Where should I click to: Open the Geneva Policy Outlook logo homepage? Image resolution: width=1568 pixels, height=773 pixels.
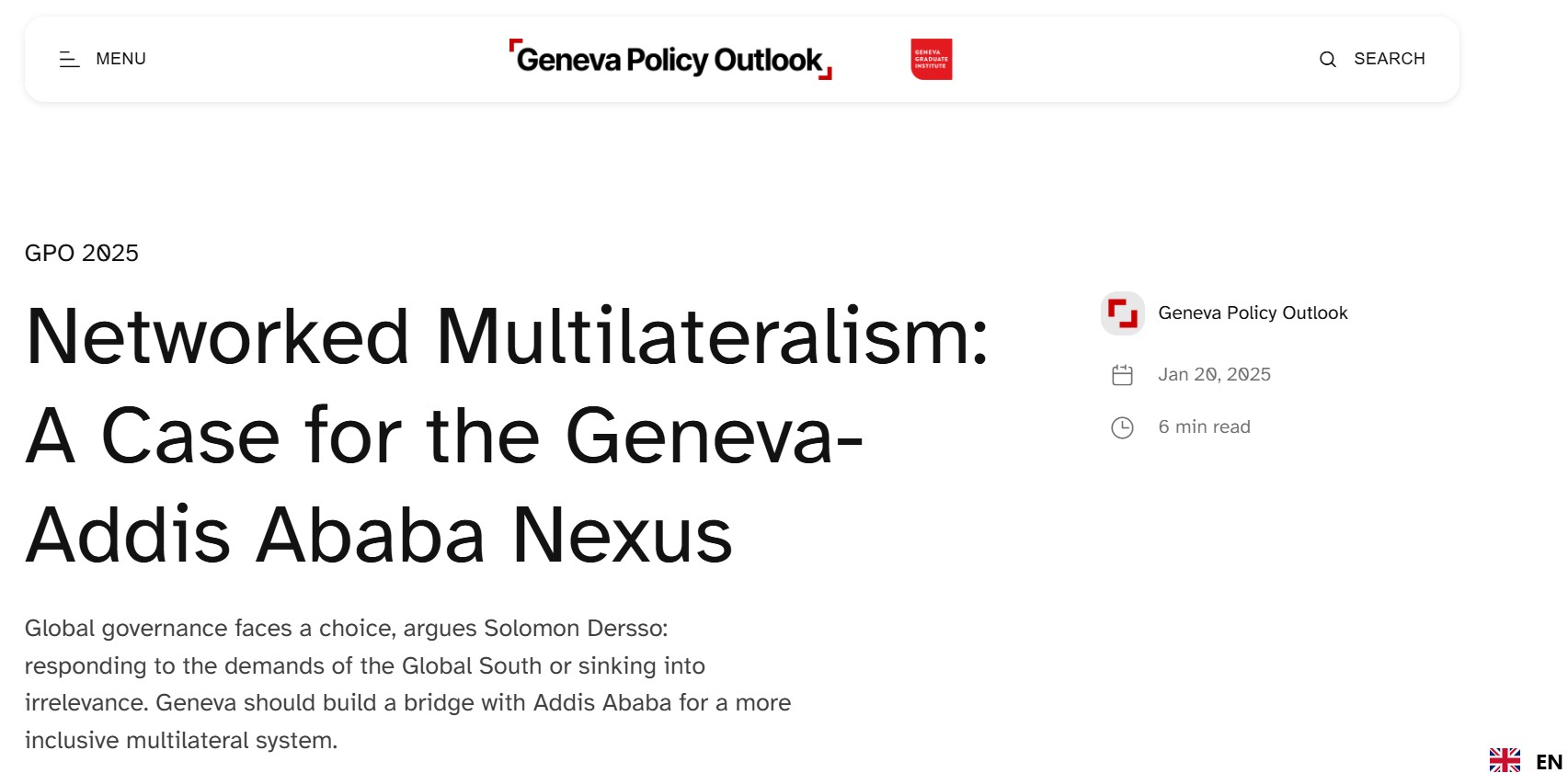click(670, 60)
